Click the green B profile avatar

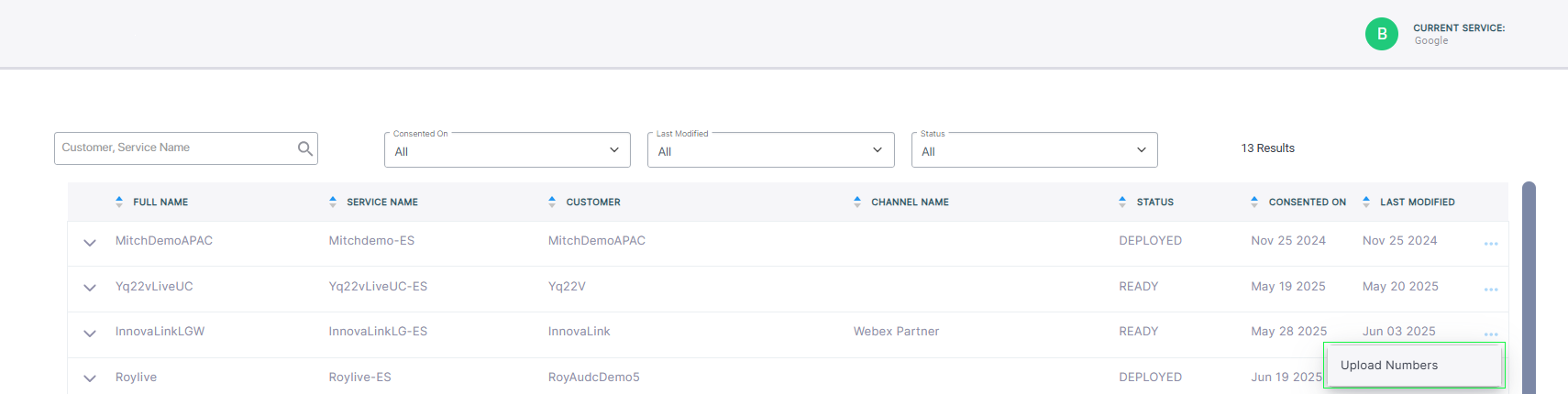point(1381,34)
